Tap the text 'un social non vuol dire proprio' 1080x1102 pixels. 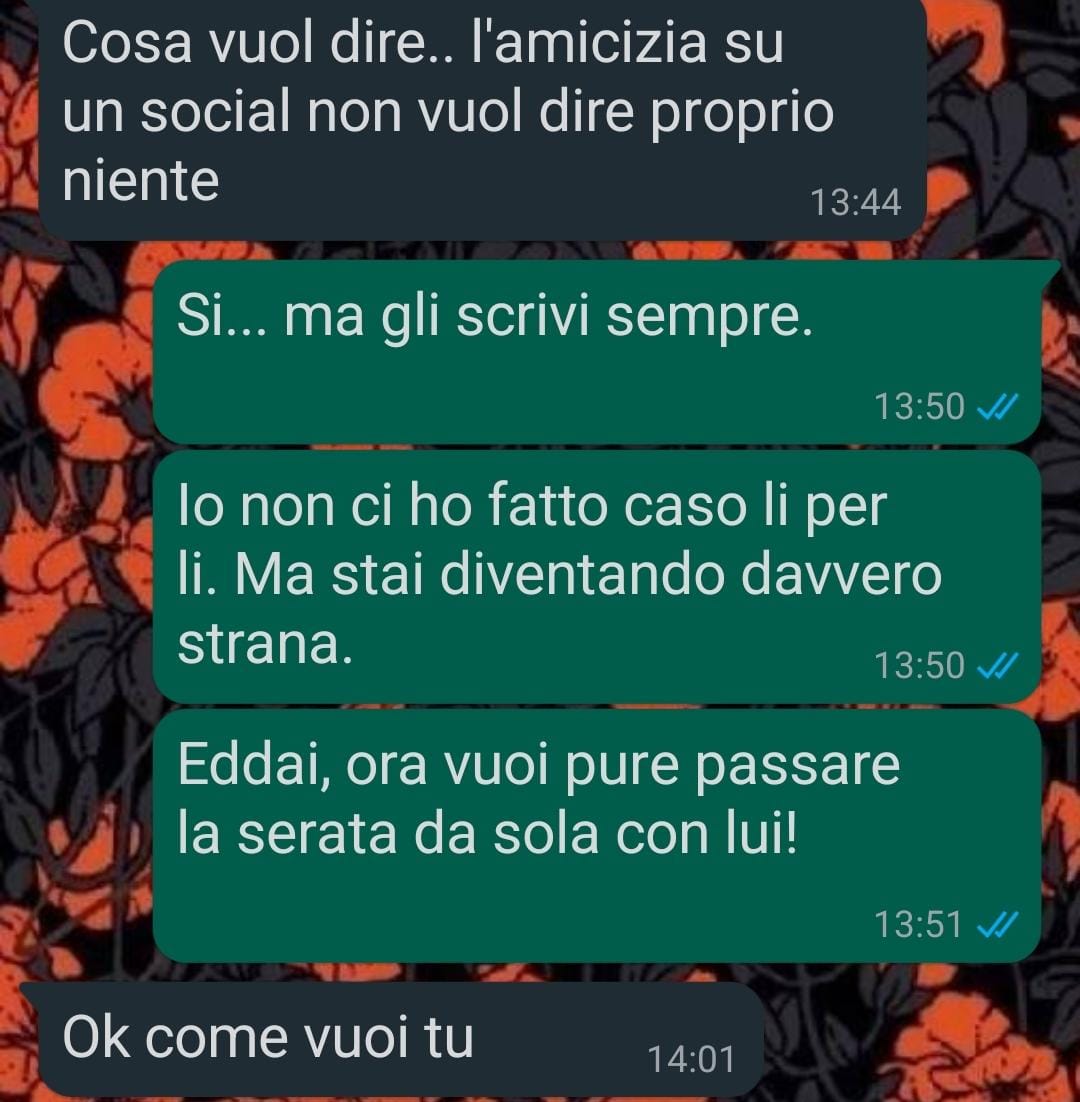[448, 112]
